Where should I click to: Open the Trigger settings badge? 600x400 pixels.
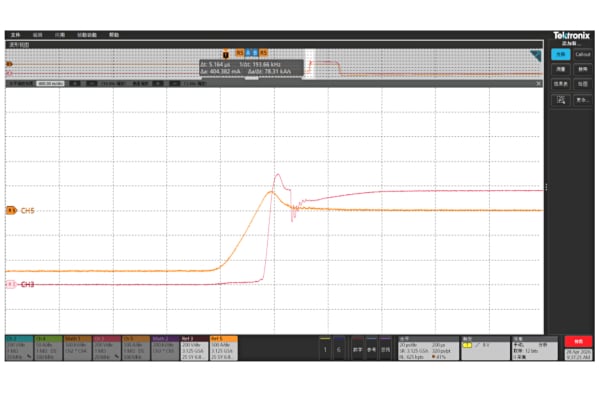coord(486,348)
